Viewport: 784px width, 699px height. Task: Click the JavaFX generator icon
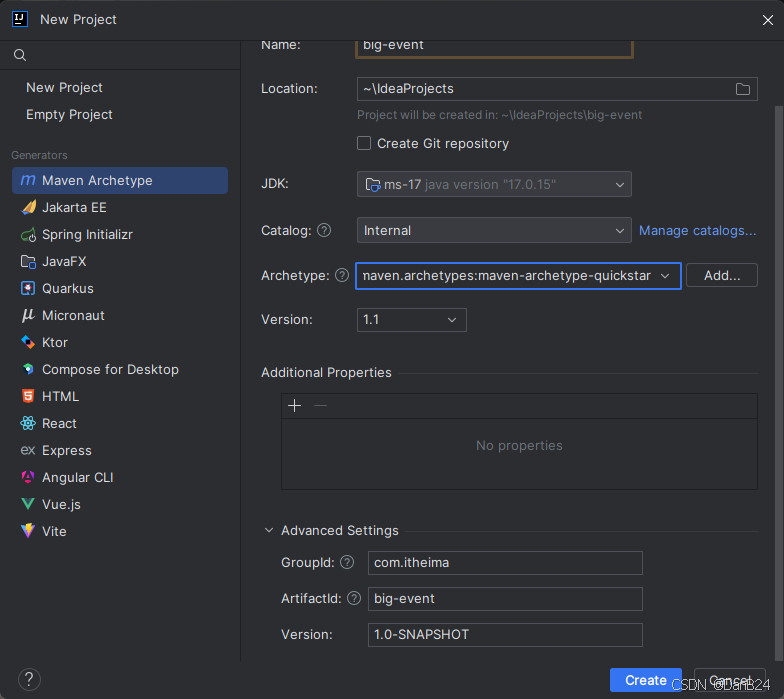click(x=28, y=261)
